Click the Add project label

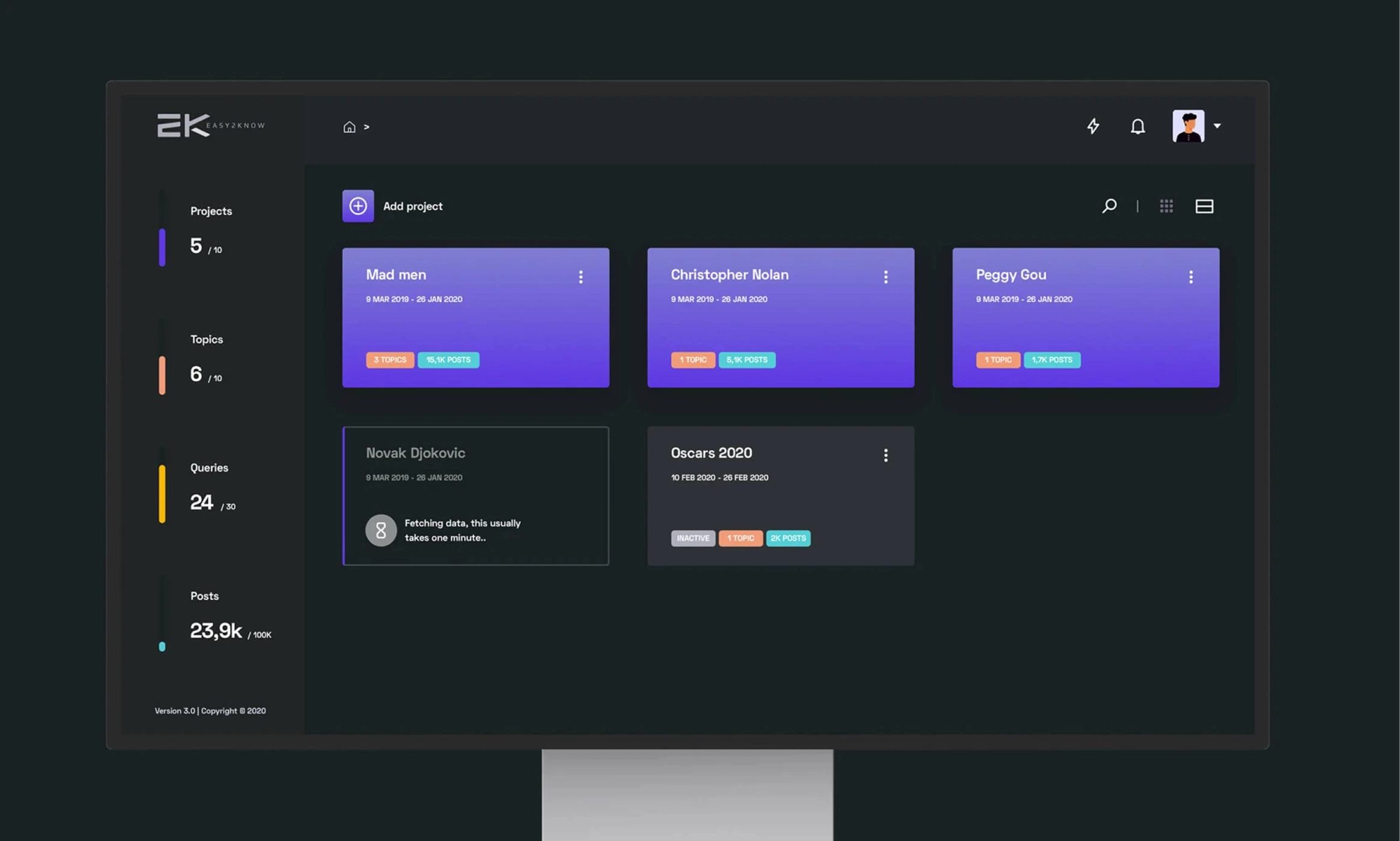413,206
